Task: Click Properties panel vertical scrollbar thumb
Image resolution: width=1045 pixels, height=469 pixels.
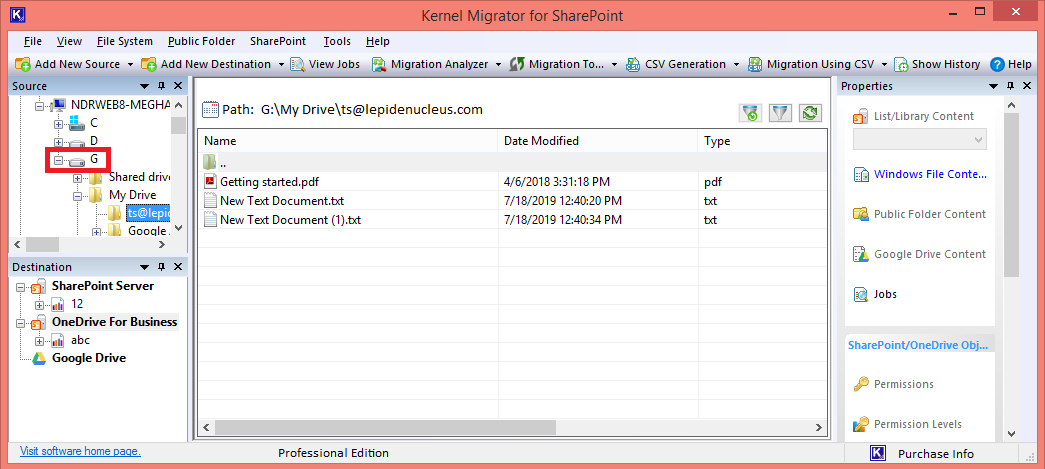Action: tap(1010, 194)
